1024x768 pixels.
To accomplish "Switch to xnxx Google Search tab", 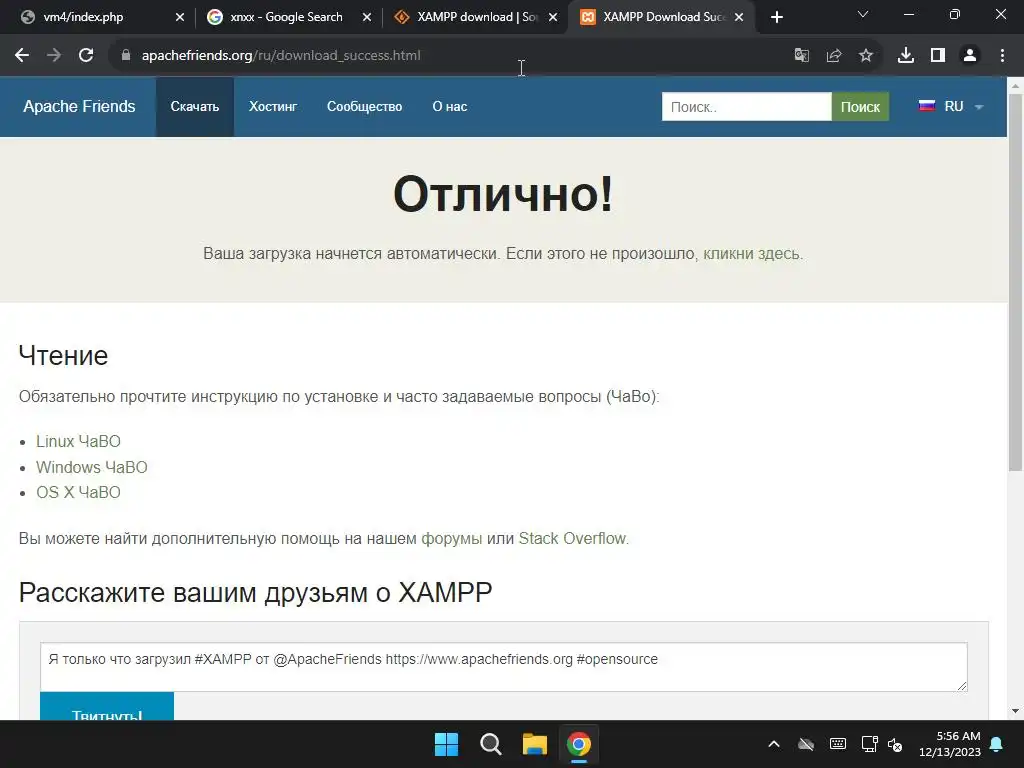I will pos(286,17).
